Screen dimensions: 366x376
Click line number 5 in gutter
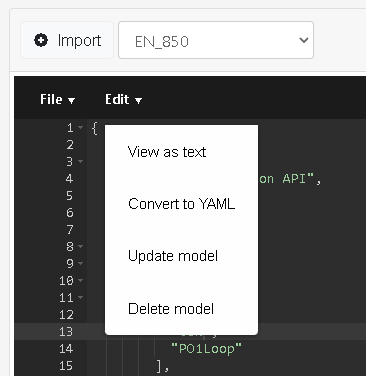coord(70,196)
